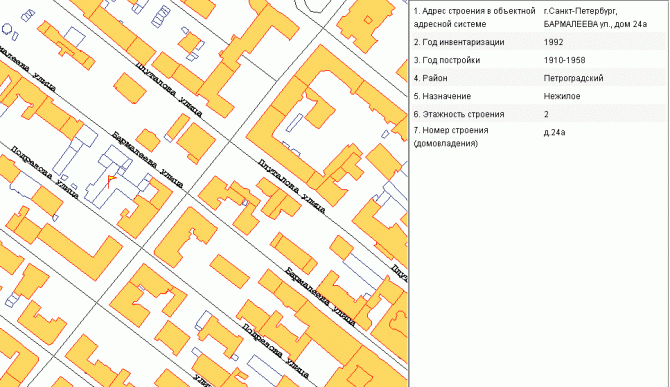
Task: Select the 'Год инвентаризации' row
Action: [x=538, y=42]
